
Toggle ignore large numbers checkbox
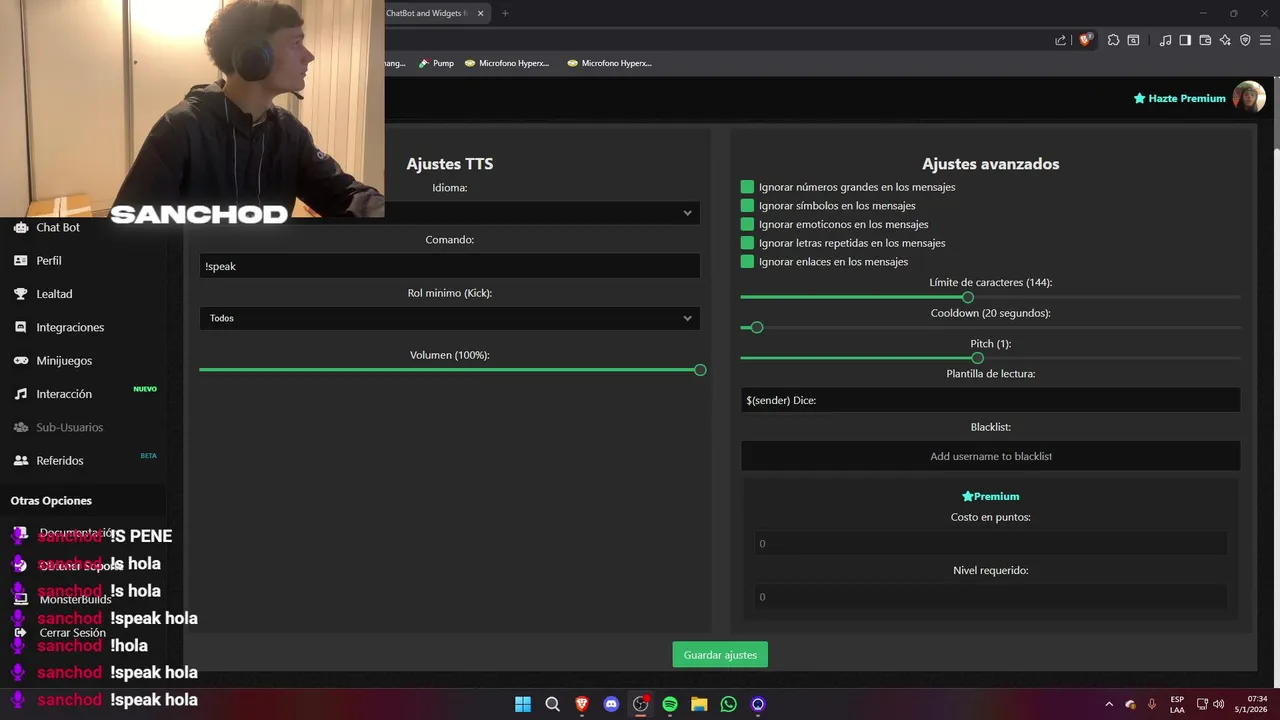[747, 187]
